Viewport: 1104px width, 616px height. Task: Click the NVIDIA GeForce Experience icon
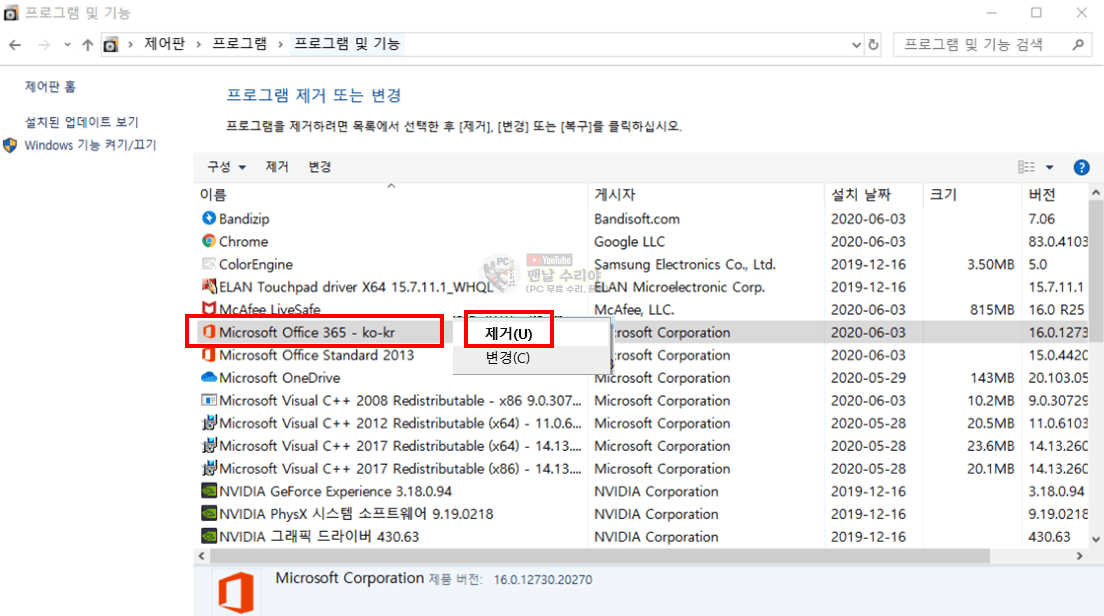point(208,491)
